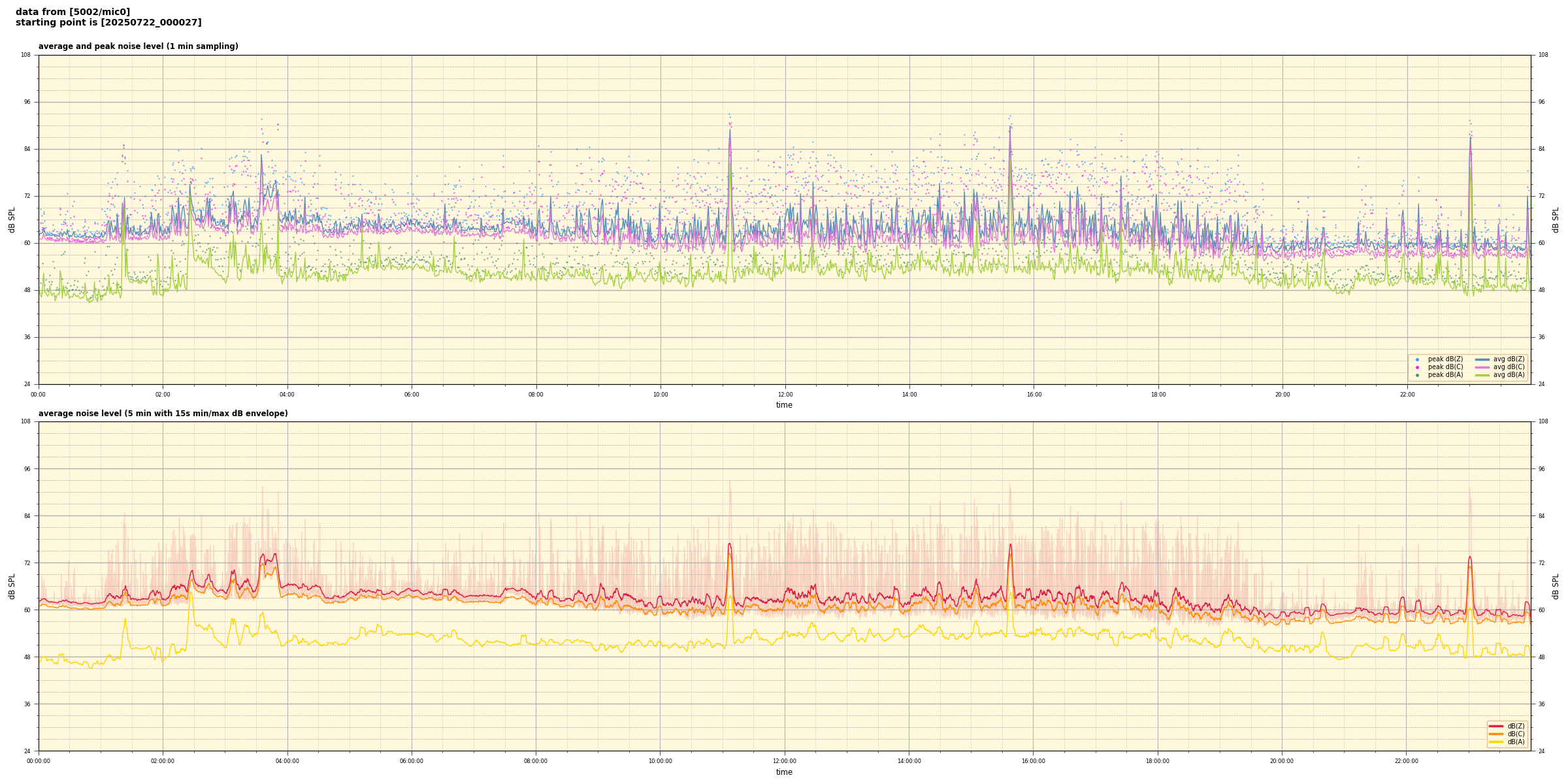Screen dimensions: 1568x784
Task: Click the 02:00:00 tick label on bottom chart
Action: 163,761
